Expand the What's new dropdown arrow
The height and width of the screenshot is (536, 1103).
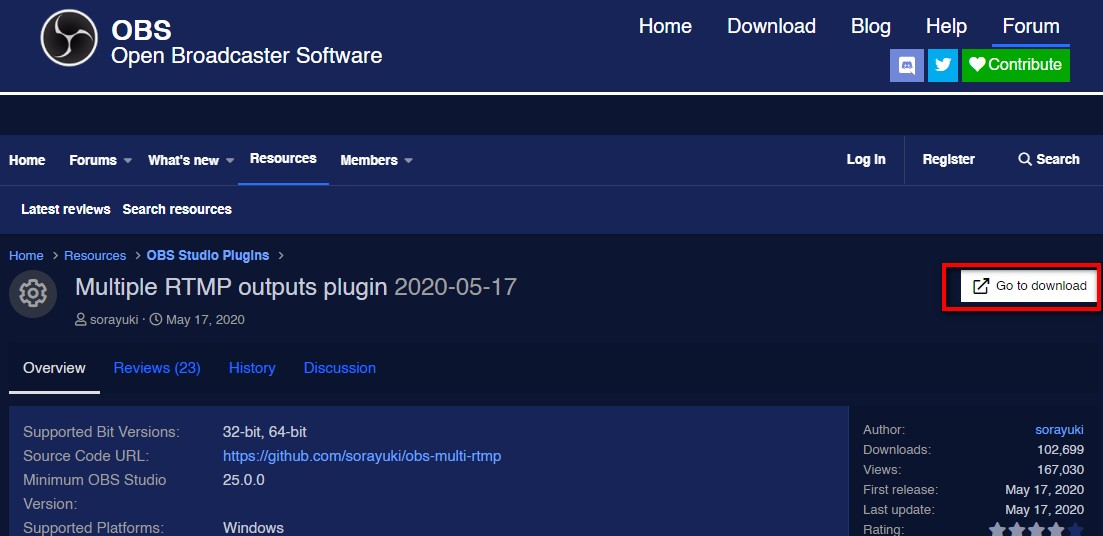[230, 160]
